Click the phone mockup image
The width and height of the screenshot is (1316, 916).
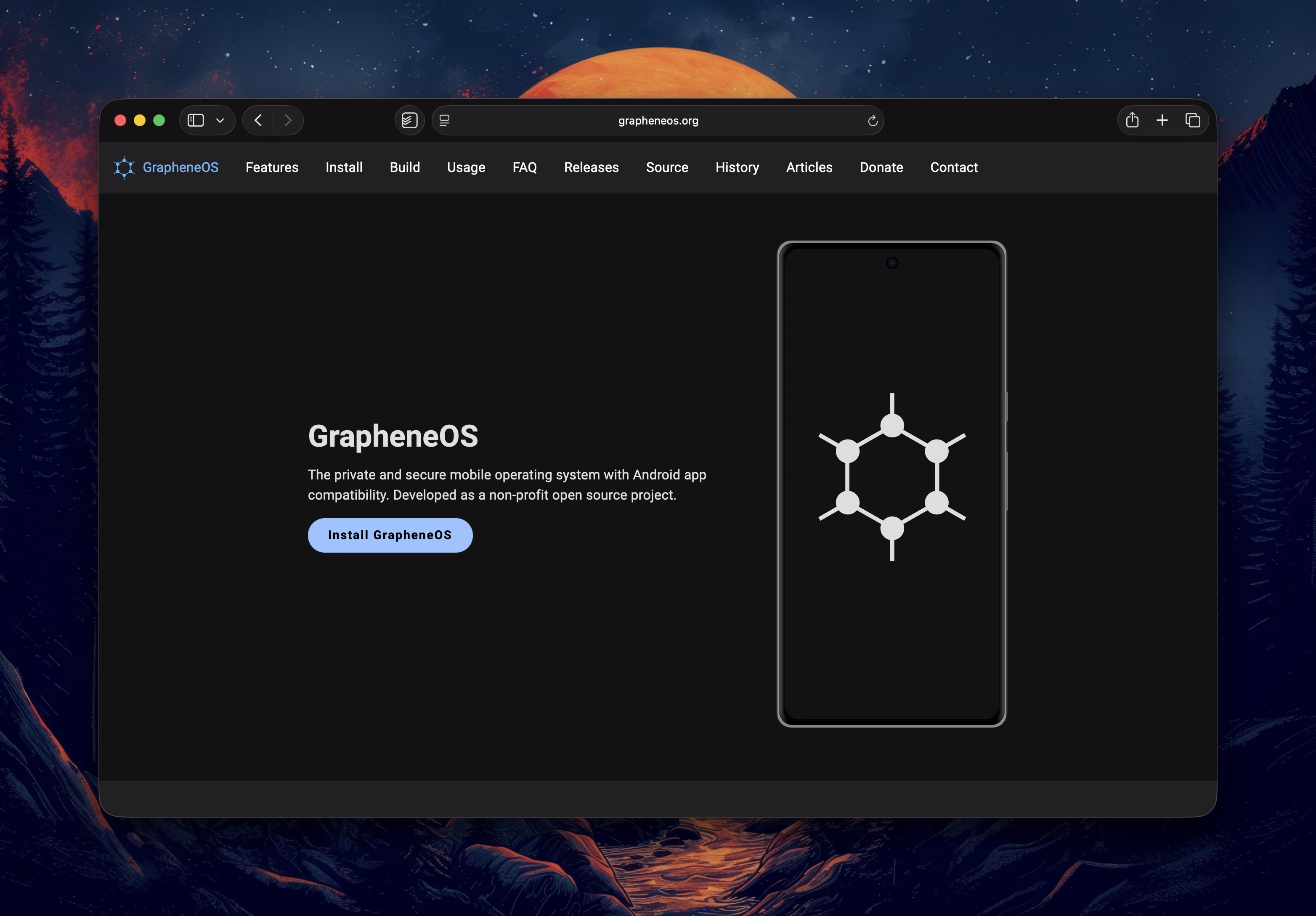pos(892,484)
